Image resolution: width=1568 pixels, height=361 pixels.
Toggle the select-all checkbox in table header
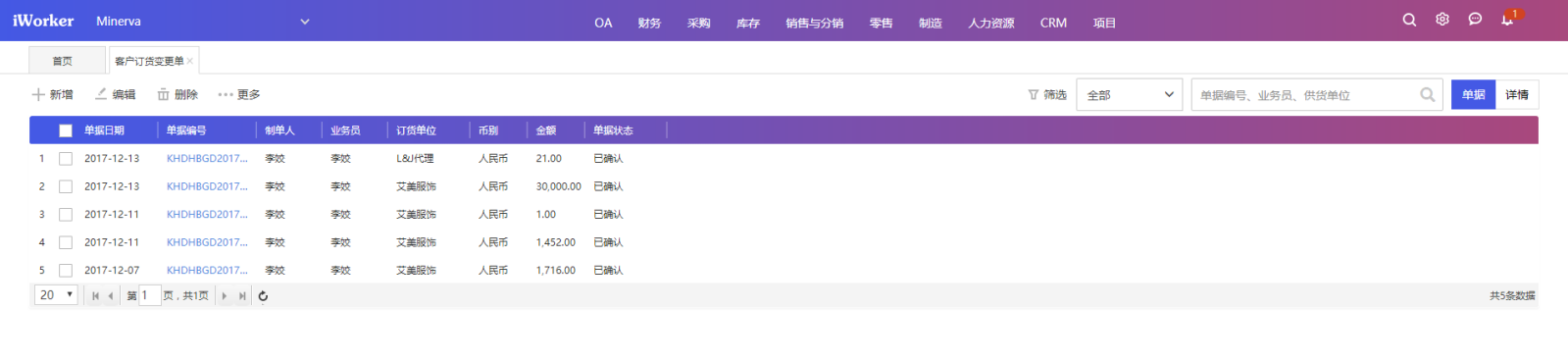tap(66, 130)
